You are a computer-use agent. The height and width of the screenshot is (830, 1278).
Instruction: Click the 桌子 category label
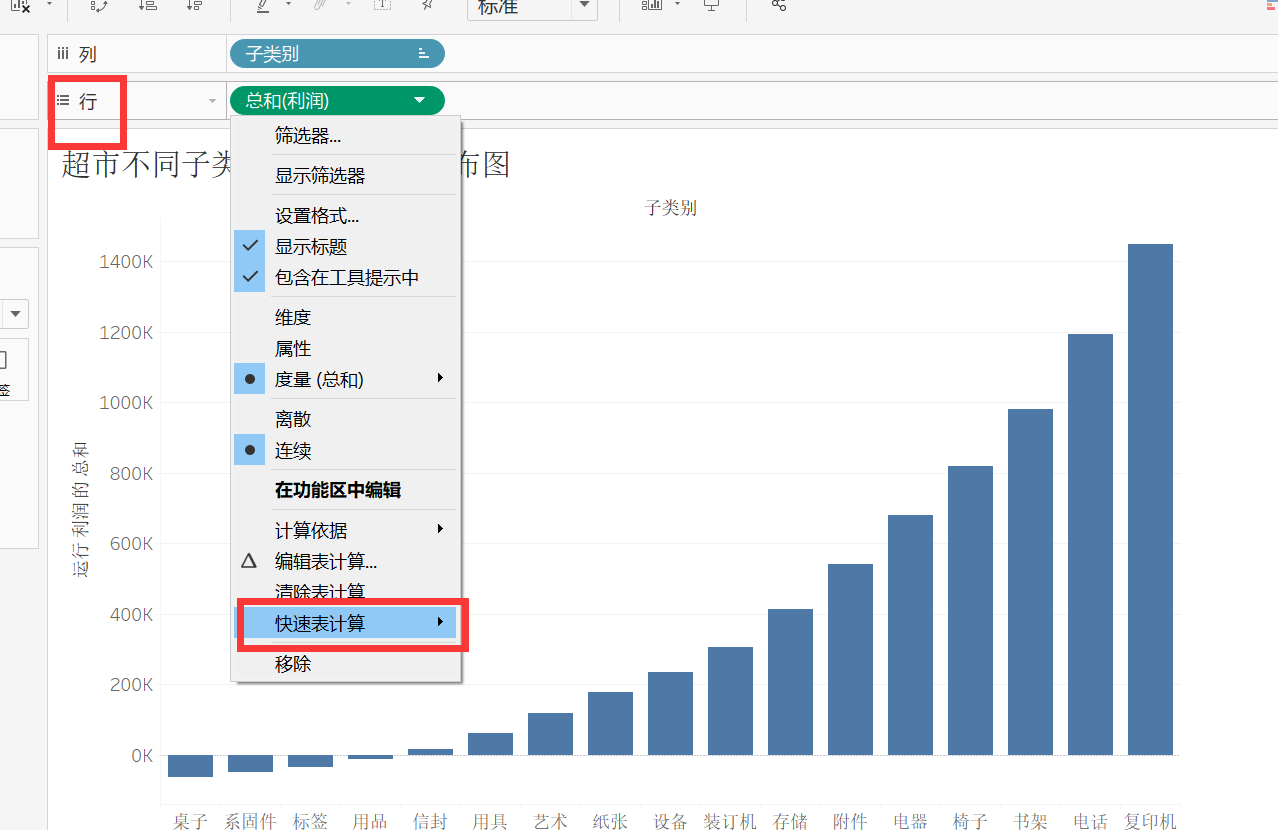tap(190, 821)
